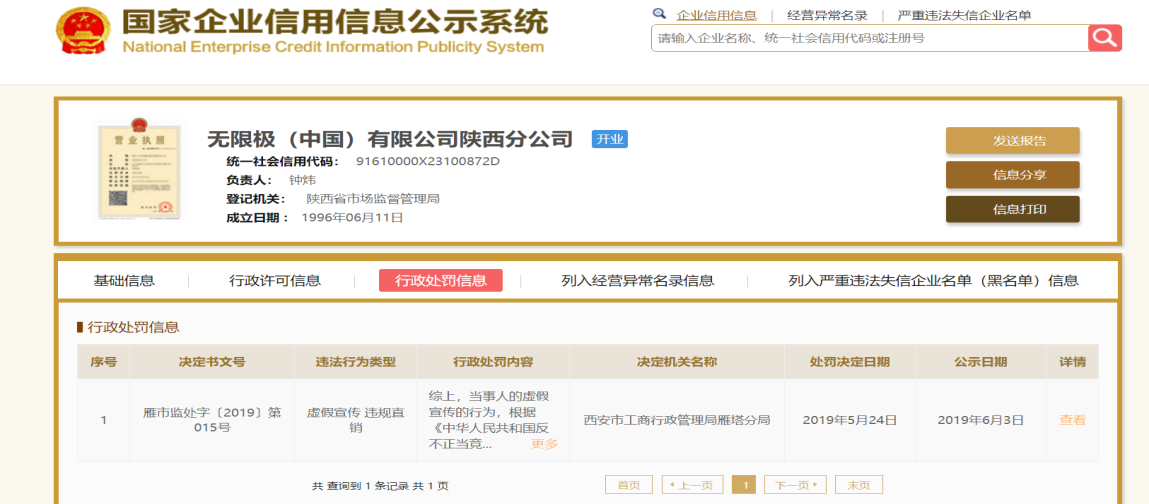Click the 信息分享 button
This screenshot has height=504, width=1149.
click(x=1013, y=175)
